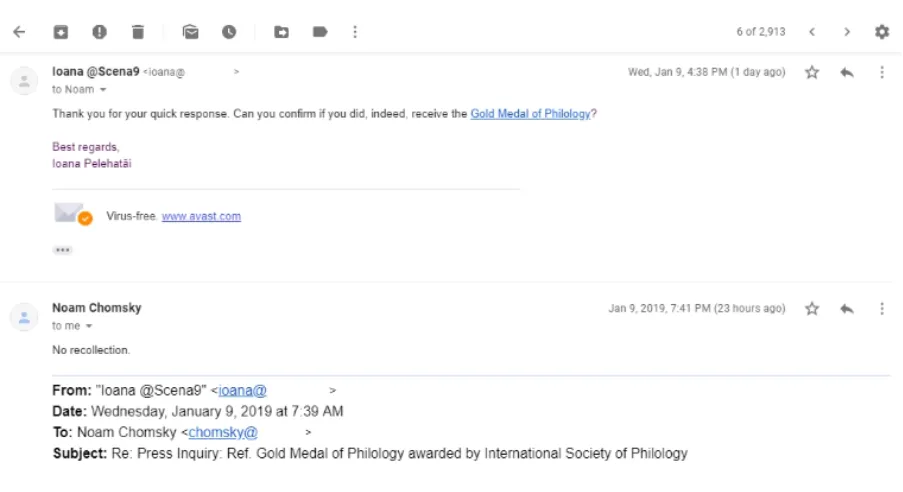Delete this conversation with trash icon
903x492 pixels.
click(138, 32)
